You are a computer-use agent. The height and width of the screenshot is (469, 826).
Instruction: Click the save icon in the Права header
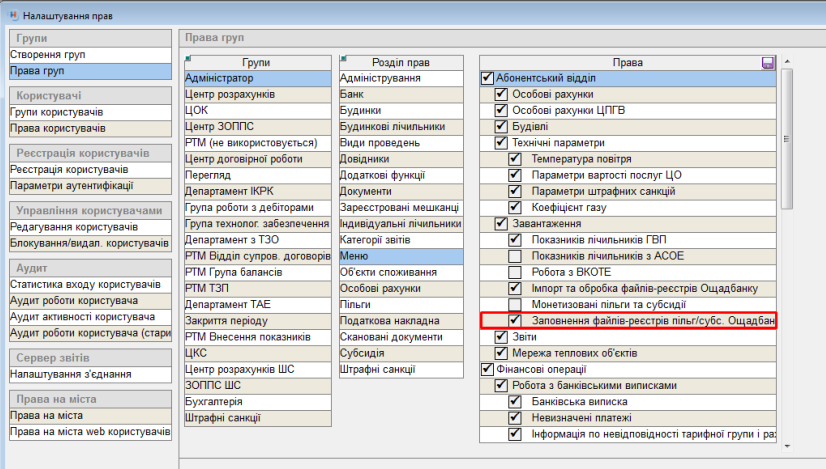(768, 63)
